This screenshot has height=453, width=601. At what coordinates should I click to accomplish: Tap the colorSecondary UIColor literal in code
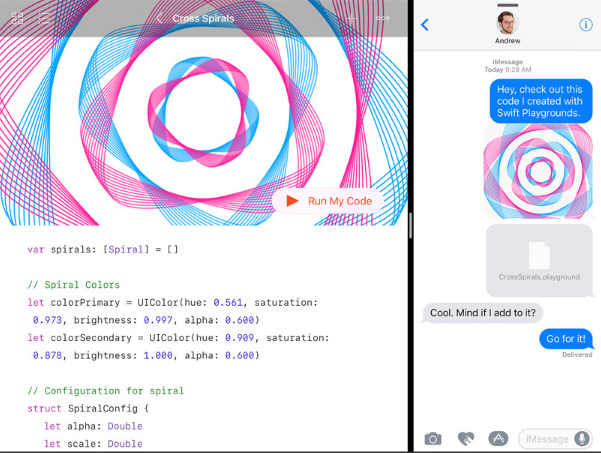pos(205,337)
